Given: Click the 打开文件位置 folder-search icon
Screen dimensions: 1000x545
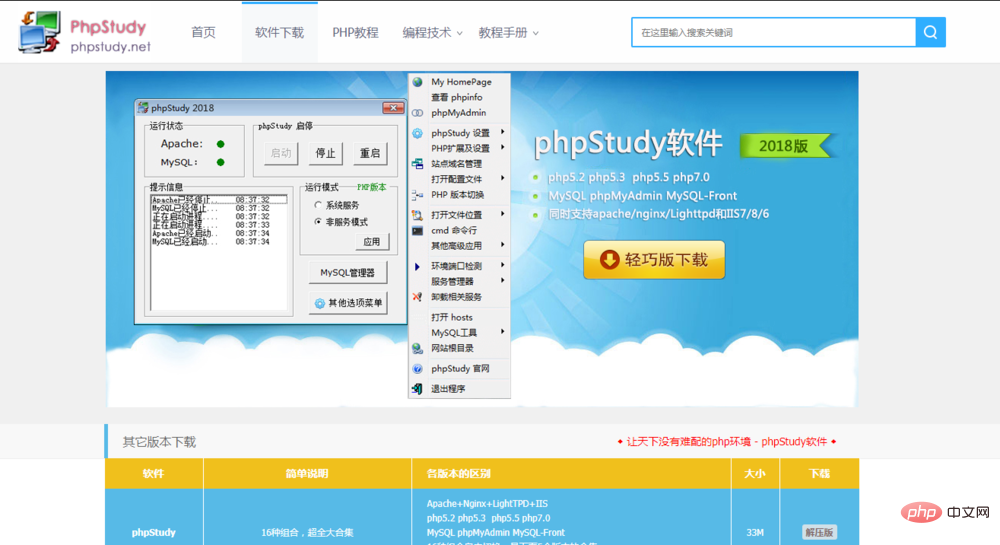Looking at the screenshot, I should tap(418, 215).
